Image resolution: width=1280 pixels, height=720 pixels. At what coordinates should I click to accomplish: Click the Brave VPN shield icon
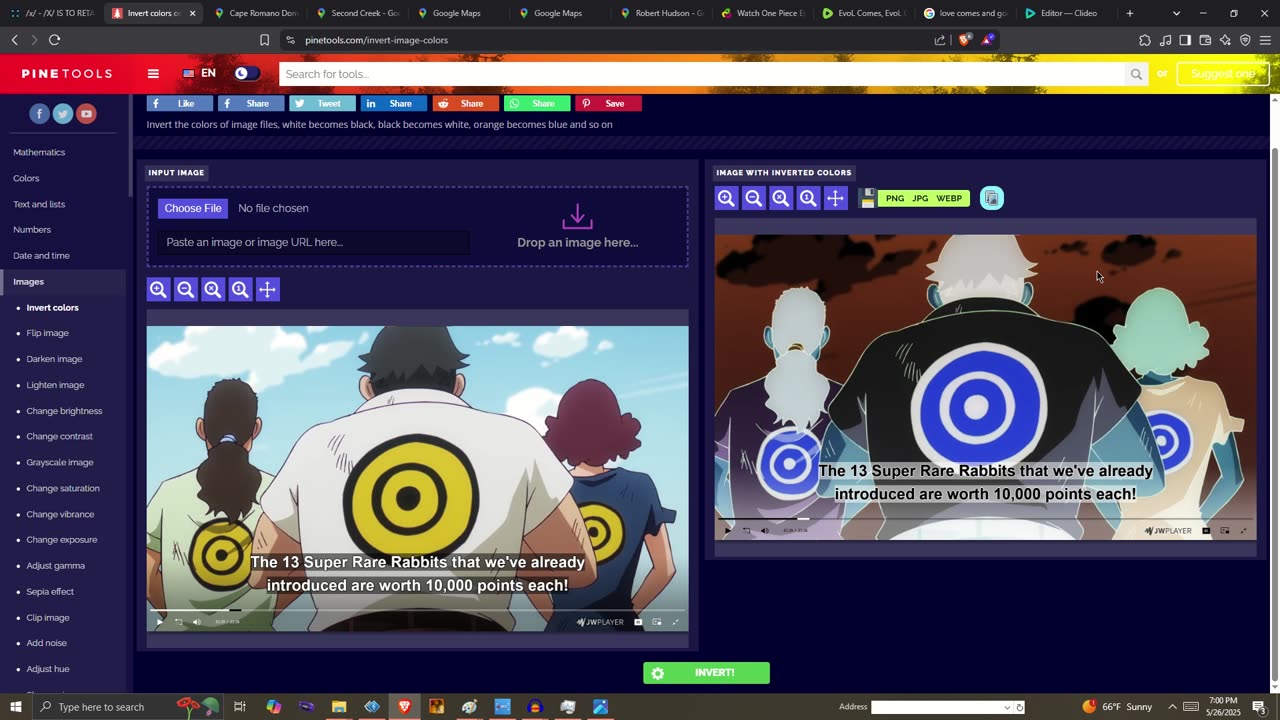coord(1245,40)
